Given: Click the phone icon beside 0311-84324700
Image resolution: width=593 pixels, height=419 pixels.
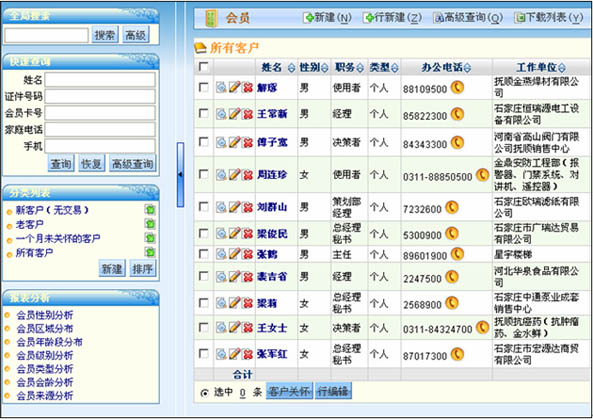Looking at the screenshot, I should (482, 327).
